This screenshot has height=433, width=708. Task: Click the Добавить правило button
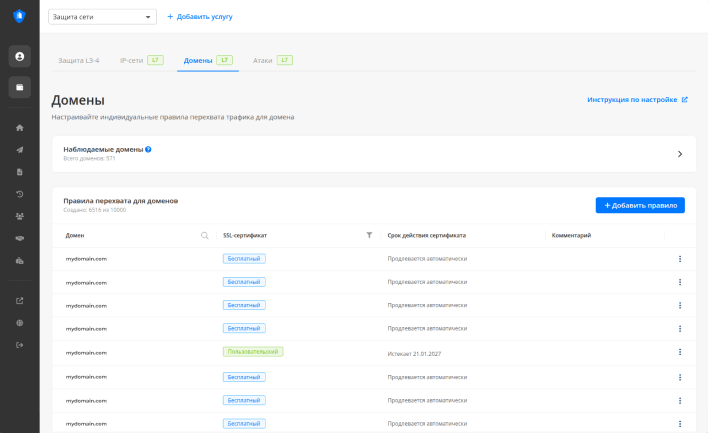pos(640,205)
